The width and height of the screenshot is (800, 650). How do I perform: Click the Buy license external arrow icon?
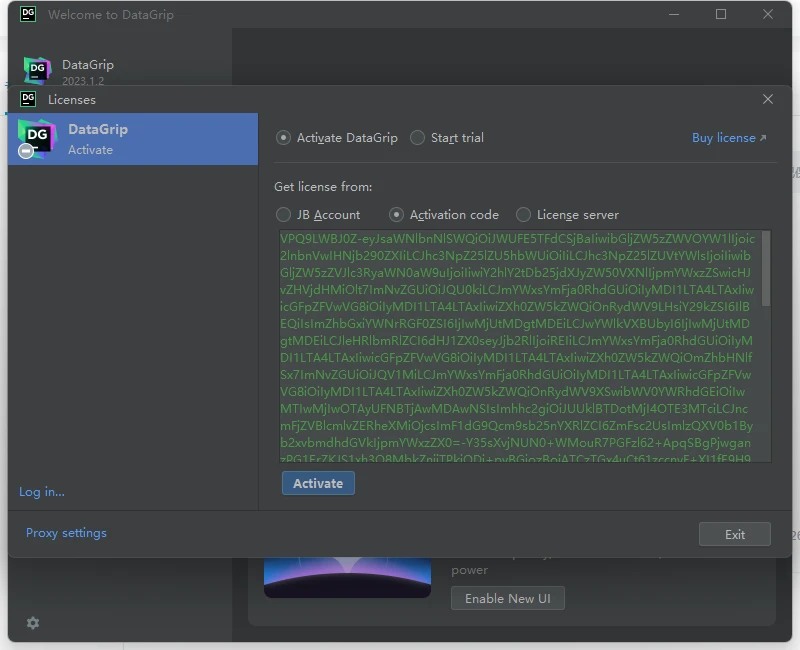pos(763,138)
